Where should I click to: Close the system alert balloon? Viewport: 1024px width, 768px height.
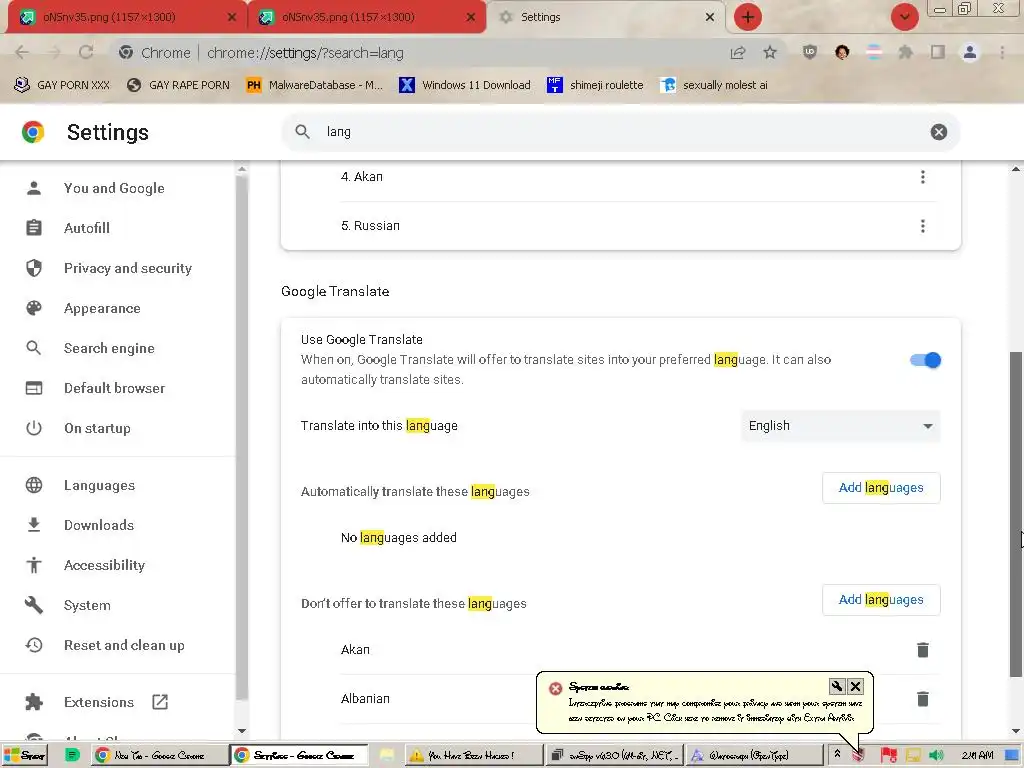(x=855, y=686)
